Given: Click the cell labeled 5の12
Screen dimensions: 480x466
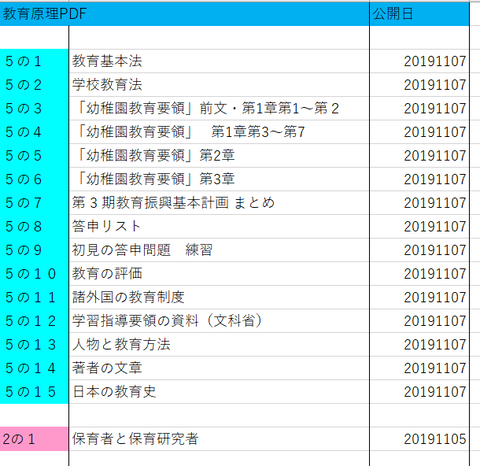Looking at the screenshot, I should click(34, 321).
